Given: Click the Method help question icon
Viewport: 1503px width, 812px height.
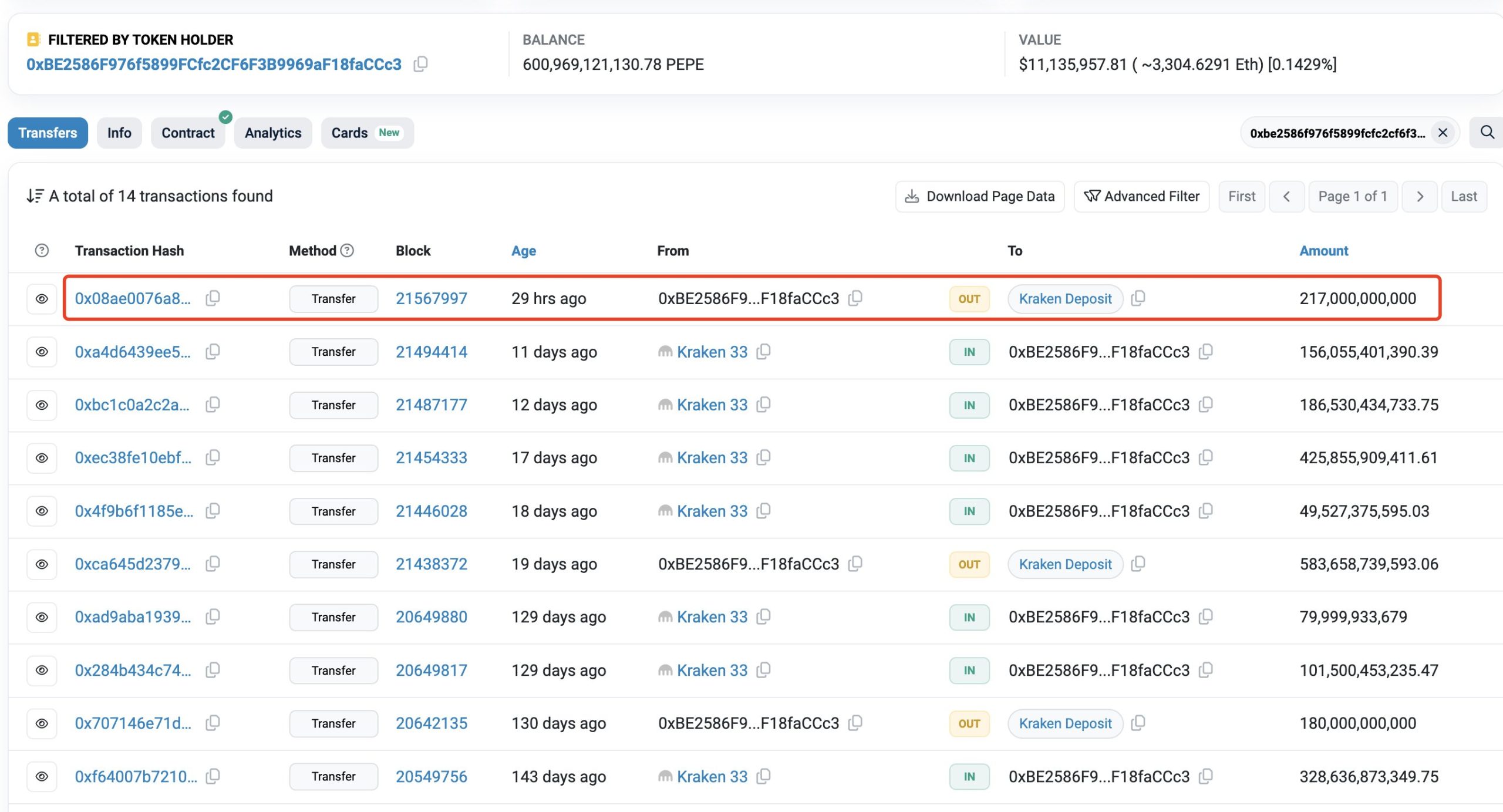Looking at the screenshot, I should 347,251.
